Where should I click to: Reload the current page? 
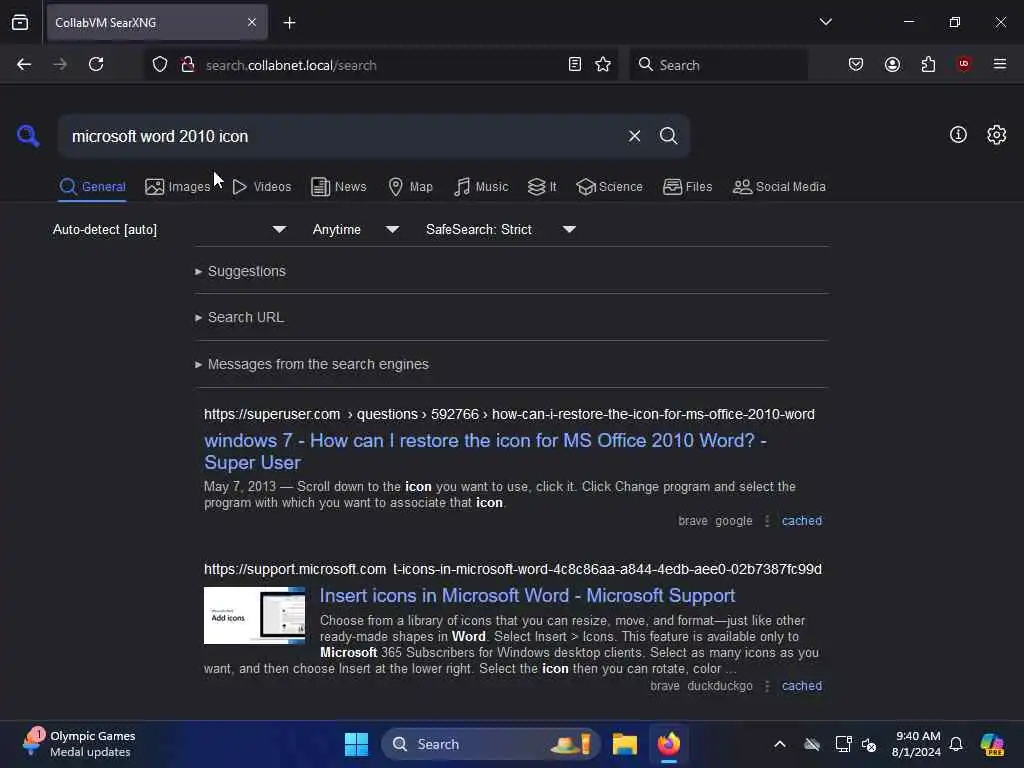[96, 64]
